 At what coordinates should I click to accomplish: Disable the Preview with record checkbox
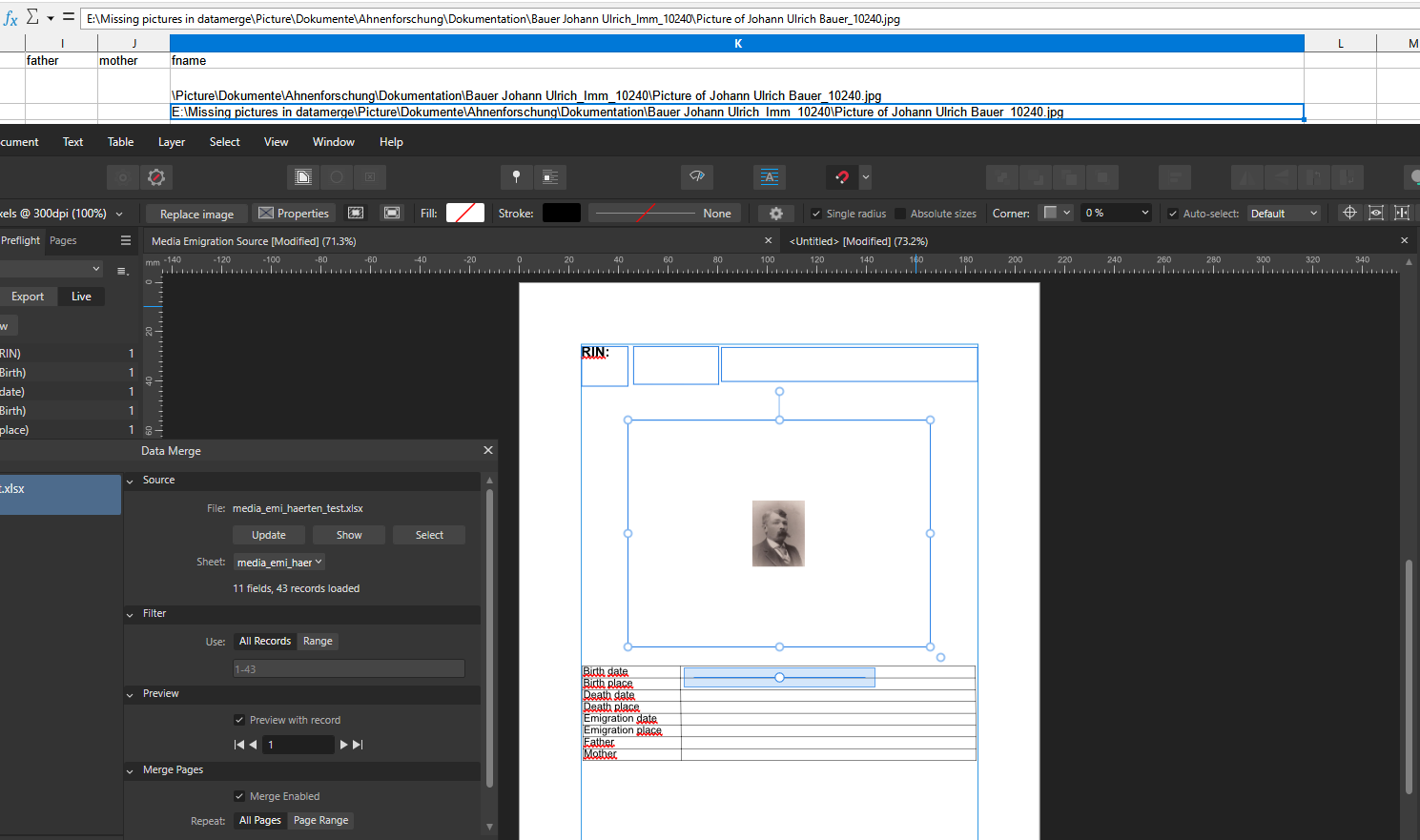pos(240,719)
